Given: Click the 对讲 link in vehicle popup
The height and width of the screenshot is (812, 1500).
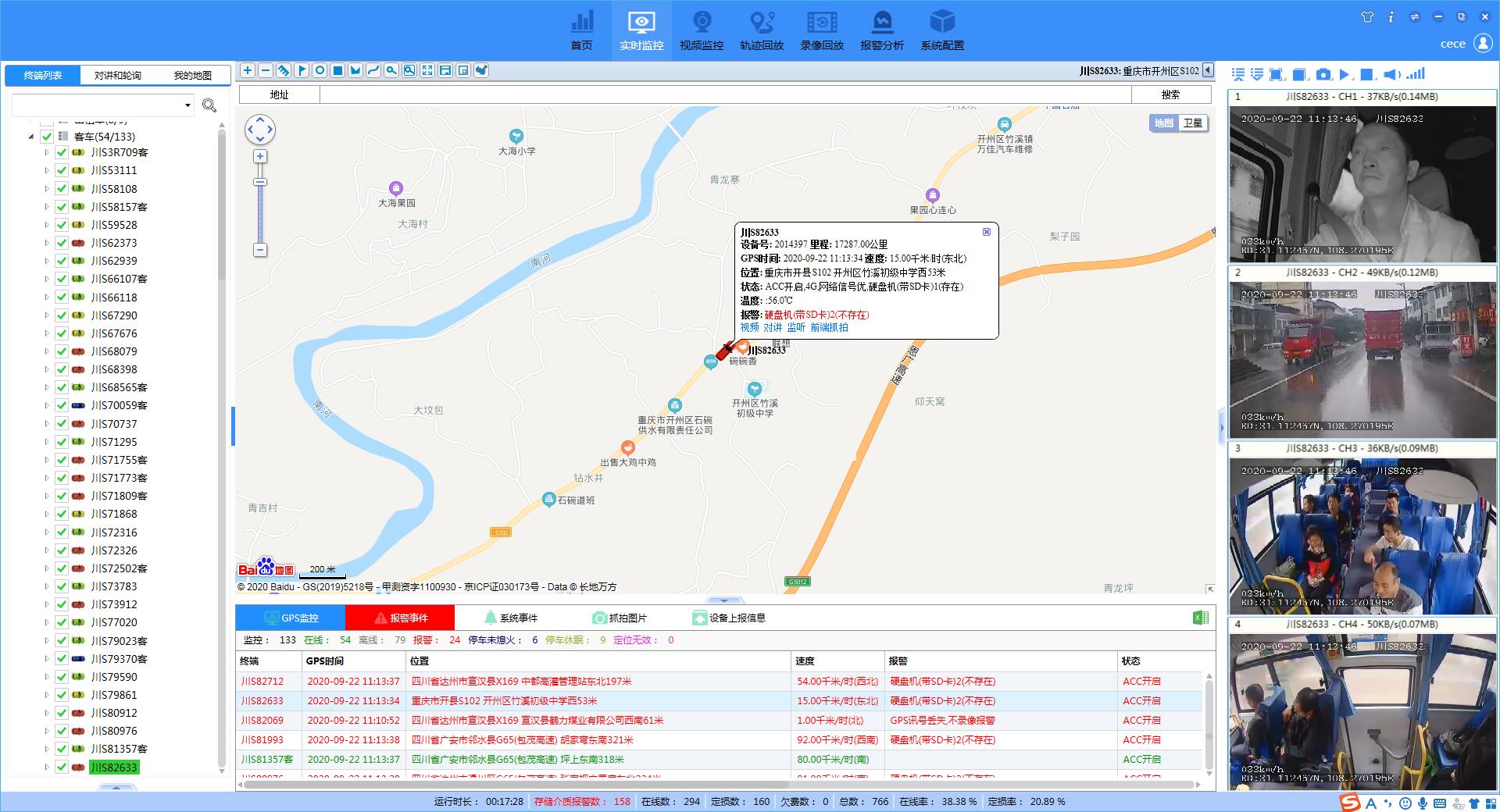Looking at the screenshot, I should (773, 328).
